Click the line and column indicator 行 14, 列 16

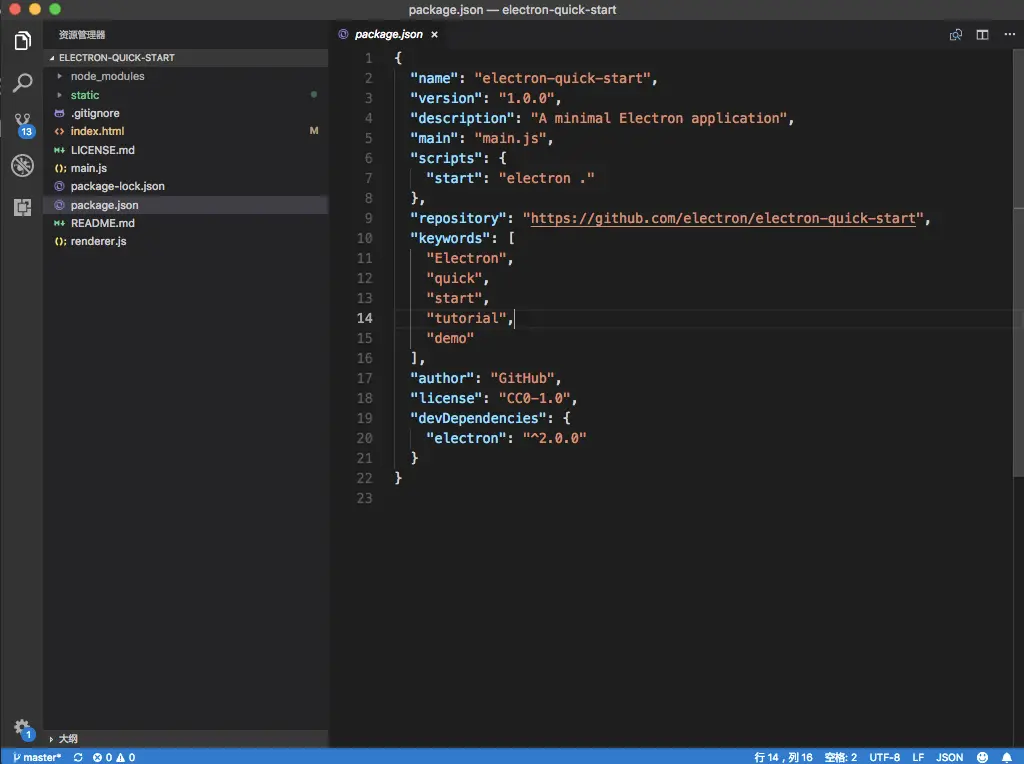click(x=783, y=757)
